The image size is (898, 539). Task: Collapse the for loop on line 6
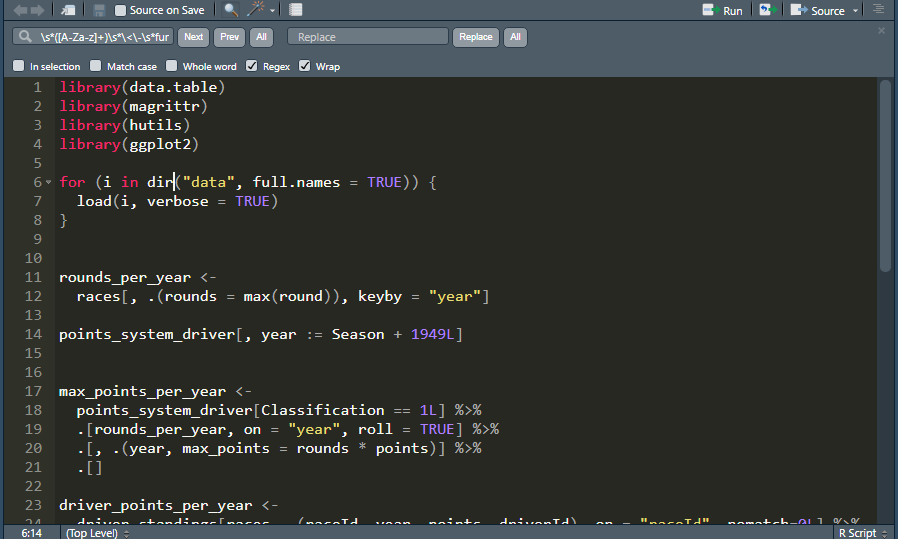pyautogui.click(x=48, y=182)
